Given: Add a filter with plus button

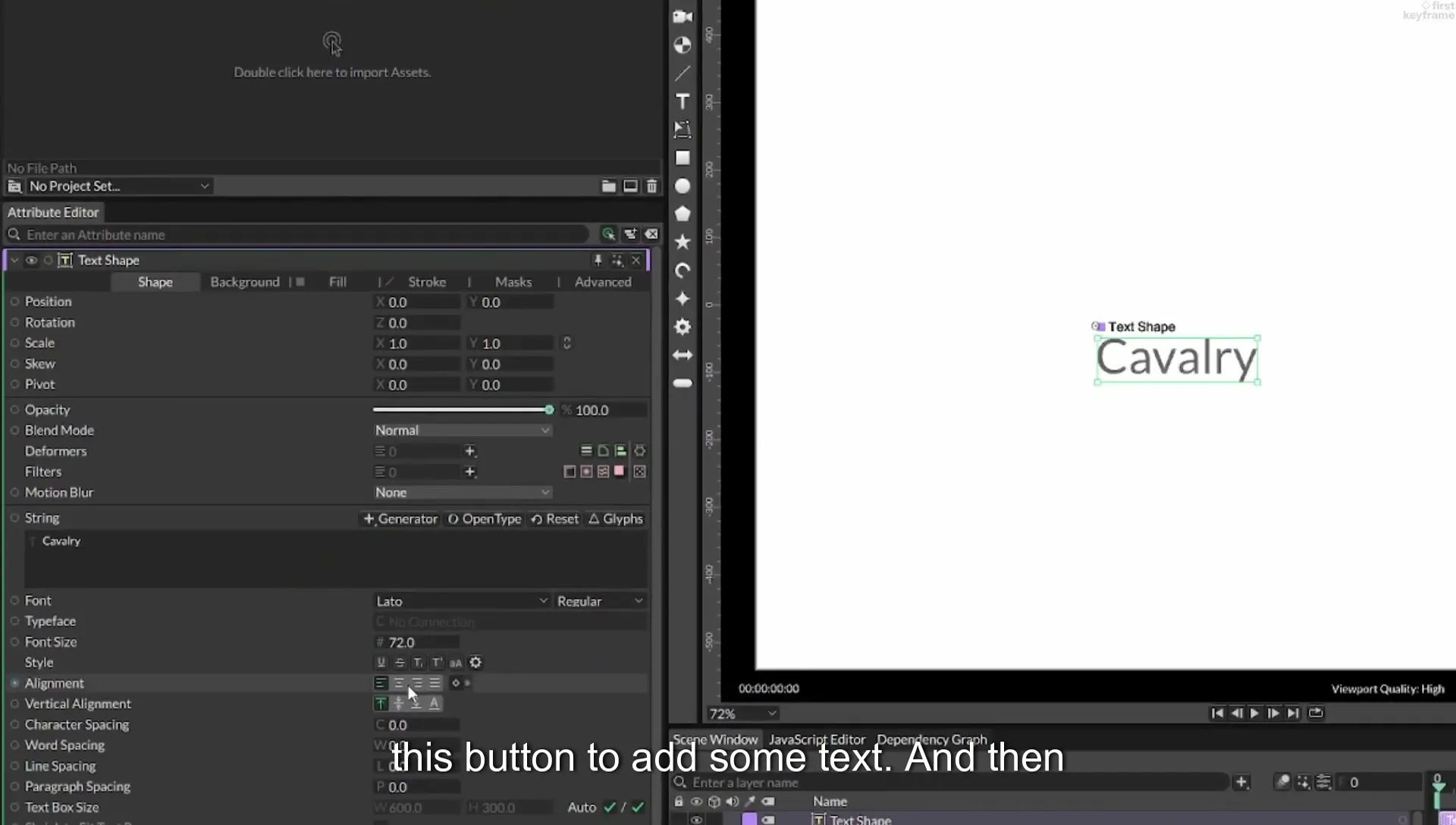Looking at the screenshot, I should point(470,472).
